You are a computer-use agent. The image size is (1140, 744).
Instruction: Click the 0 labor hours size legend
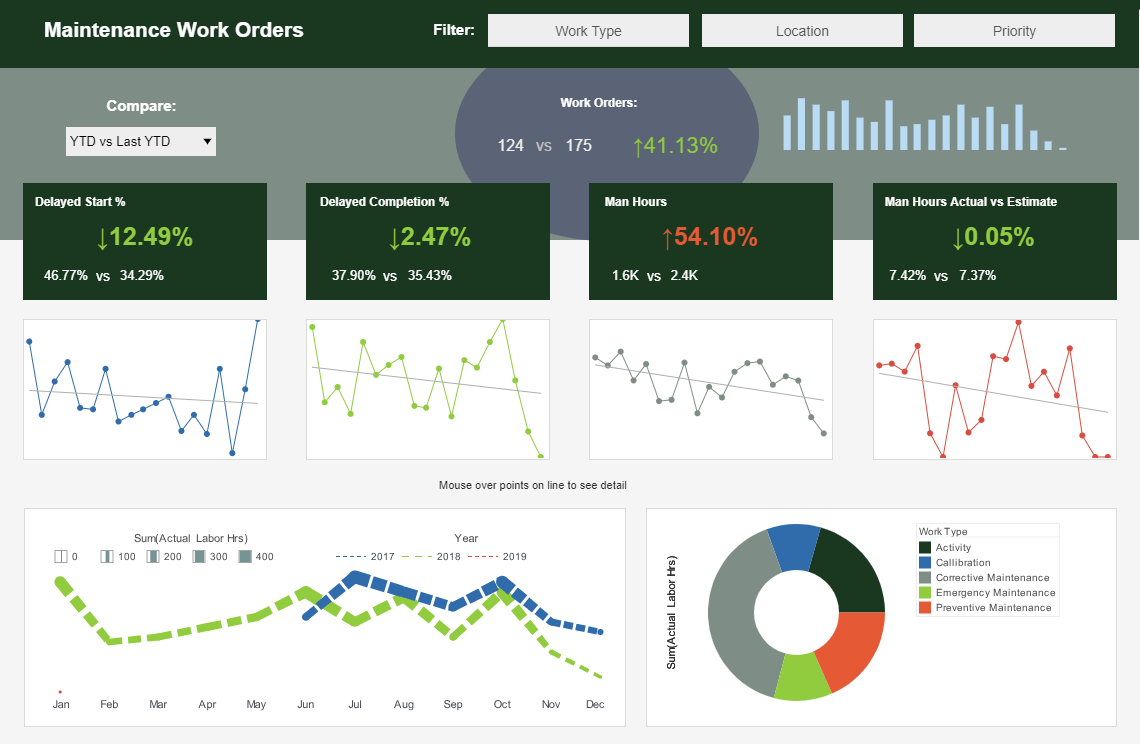[x=66, y=556]
